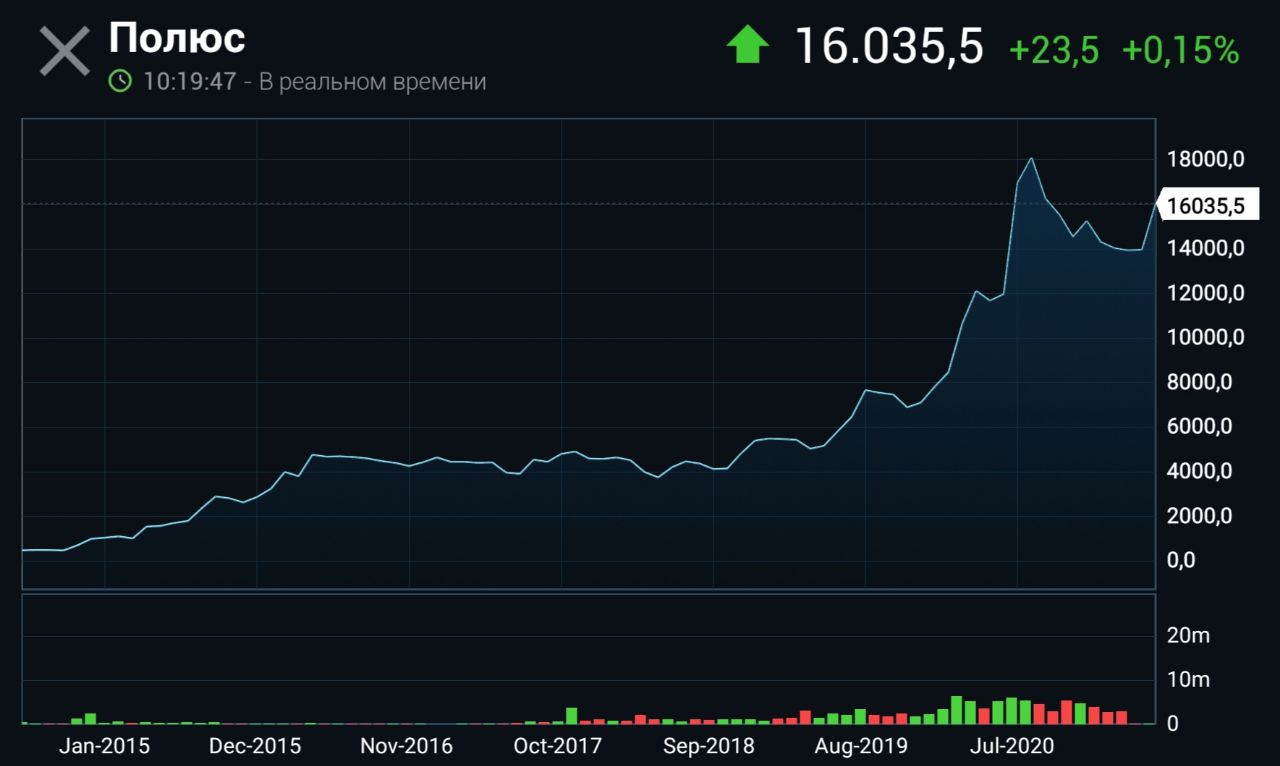Click the current price 16.035,5 in header
Viewport: 1280px width, 766px height.
pyautogui.click(x=889, y=47)
